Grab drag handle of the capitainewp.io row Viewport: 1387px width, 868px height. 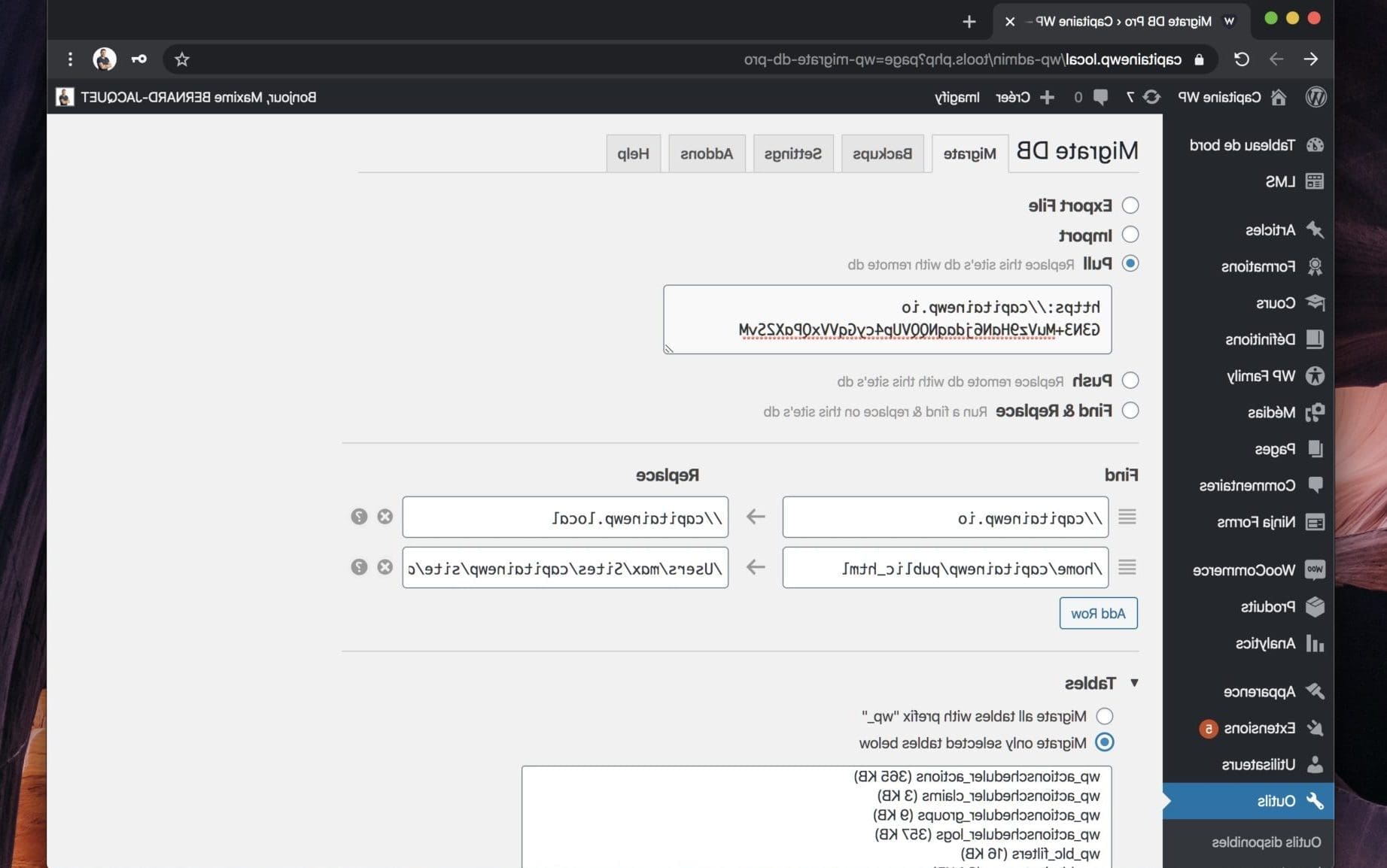pyautogui.click(x=1127, y=517)
